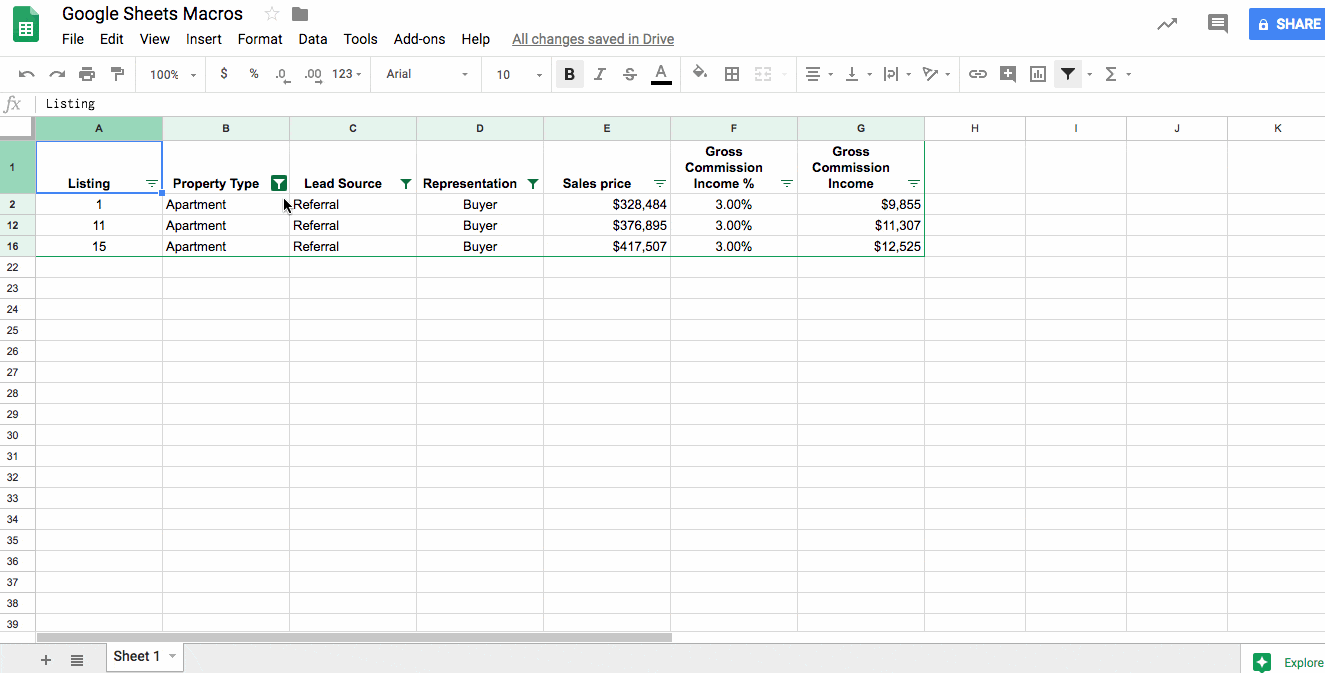Insert a link
The height and width of the screenshot is (673, 1325).
tap(977, 74)
